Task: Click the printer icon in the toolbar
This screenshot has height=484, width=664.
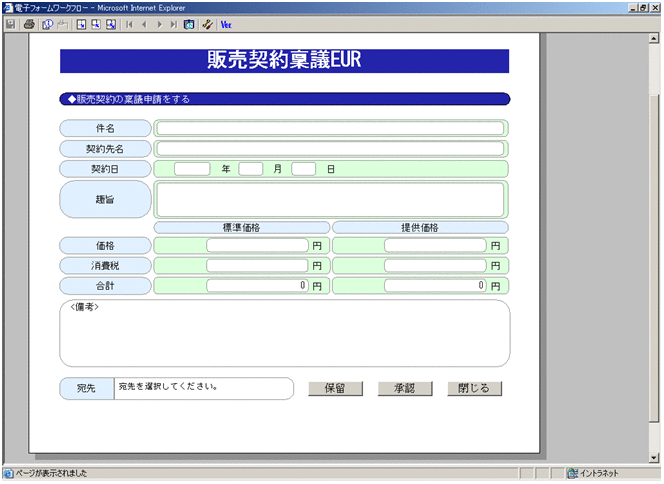Action: pyautogui.click(x=29, y=23)
